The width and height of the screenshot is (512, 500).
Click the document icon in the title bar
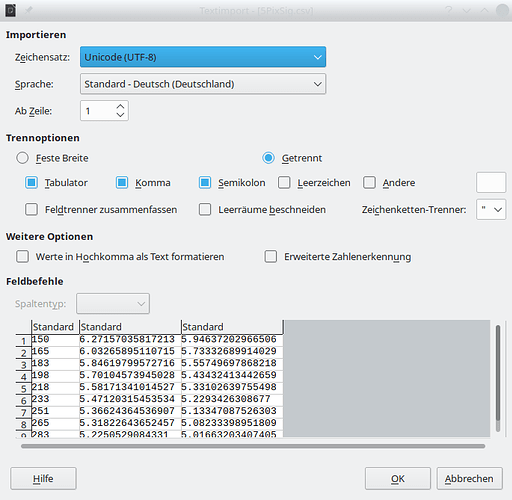(x=10, y=11)
